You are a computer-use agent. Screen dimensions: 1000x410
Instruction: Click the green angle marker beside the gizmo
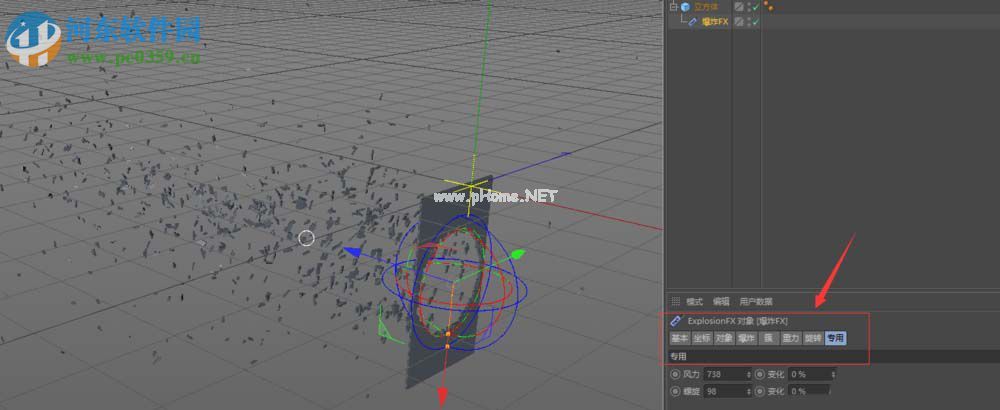[x=388, y=328]
